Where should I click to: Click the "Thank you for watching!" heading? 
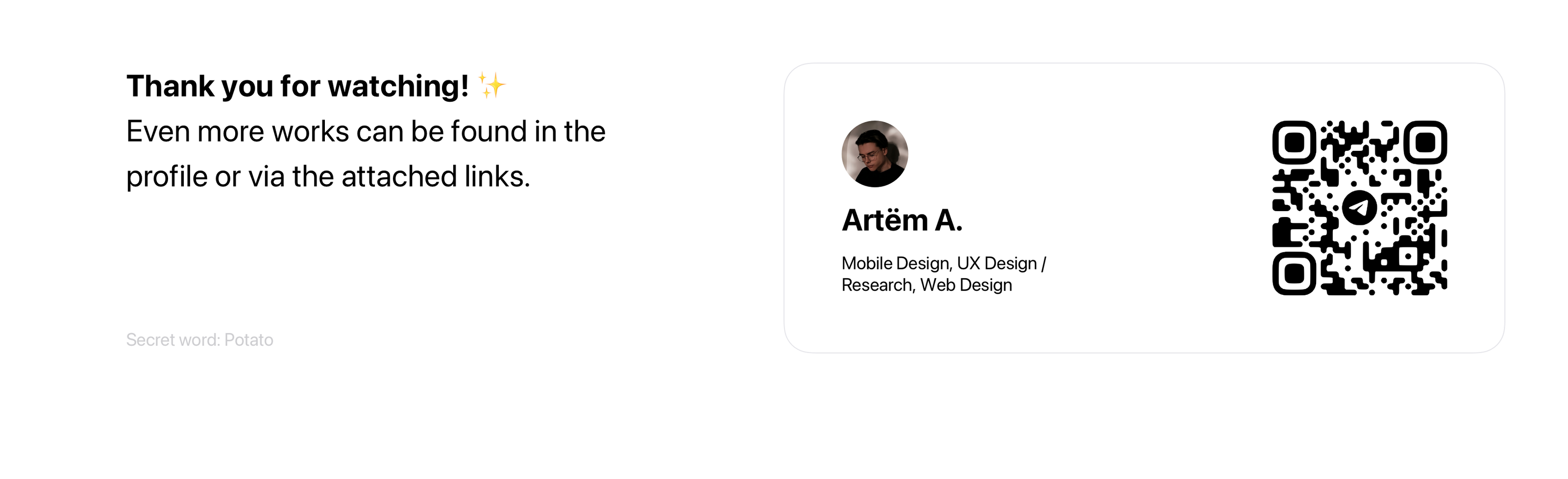(x=297, y=86)
